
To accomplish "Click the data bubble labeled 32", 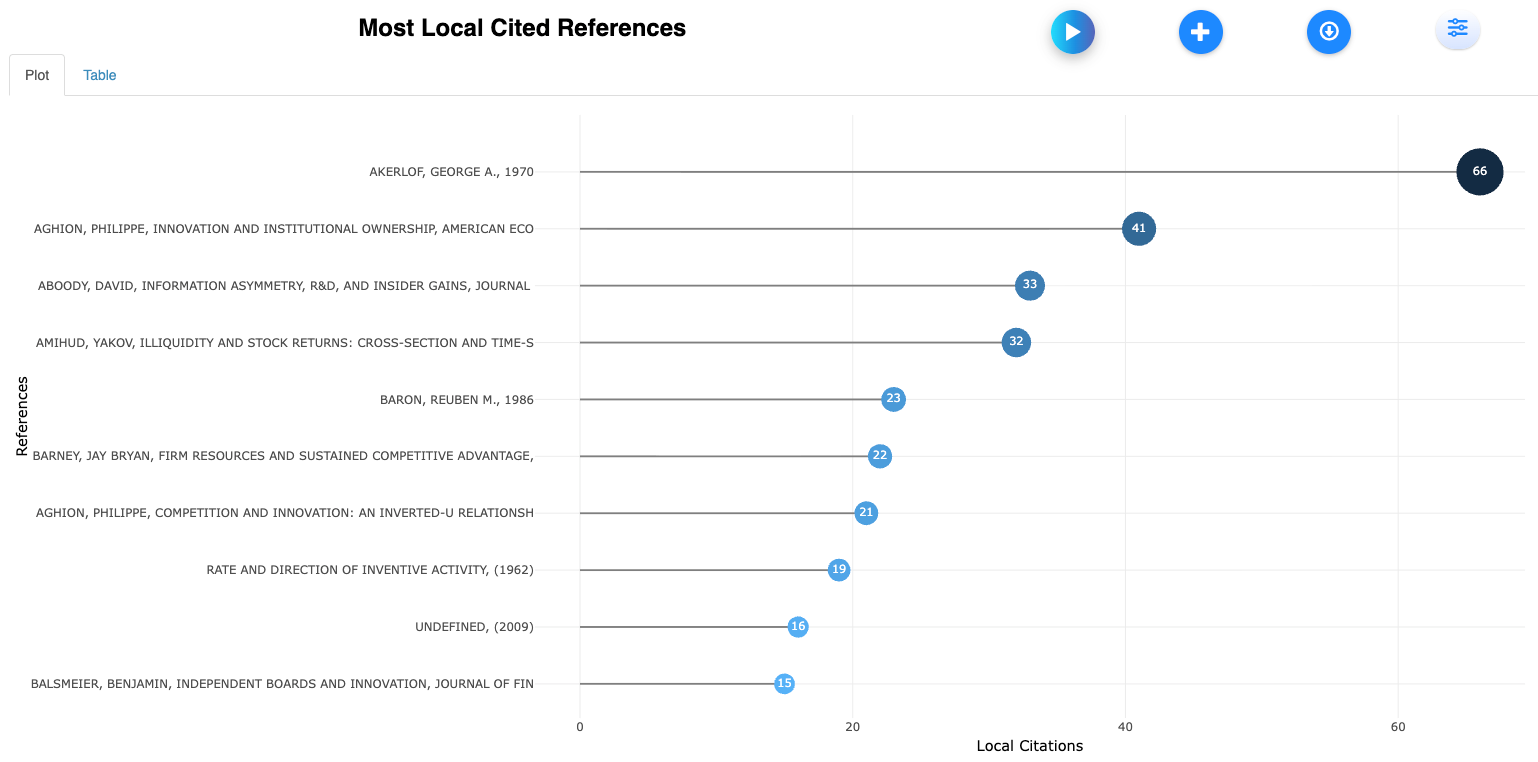I will (1016, 342).
